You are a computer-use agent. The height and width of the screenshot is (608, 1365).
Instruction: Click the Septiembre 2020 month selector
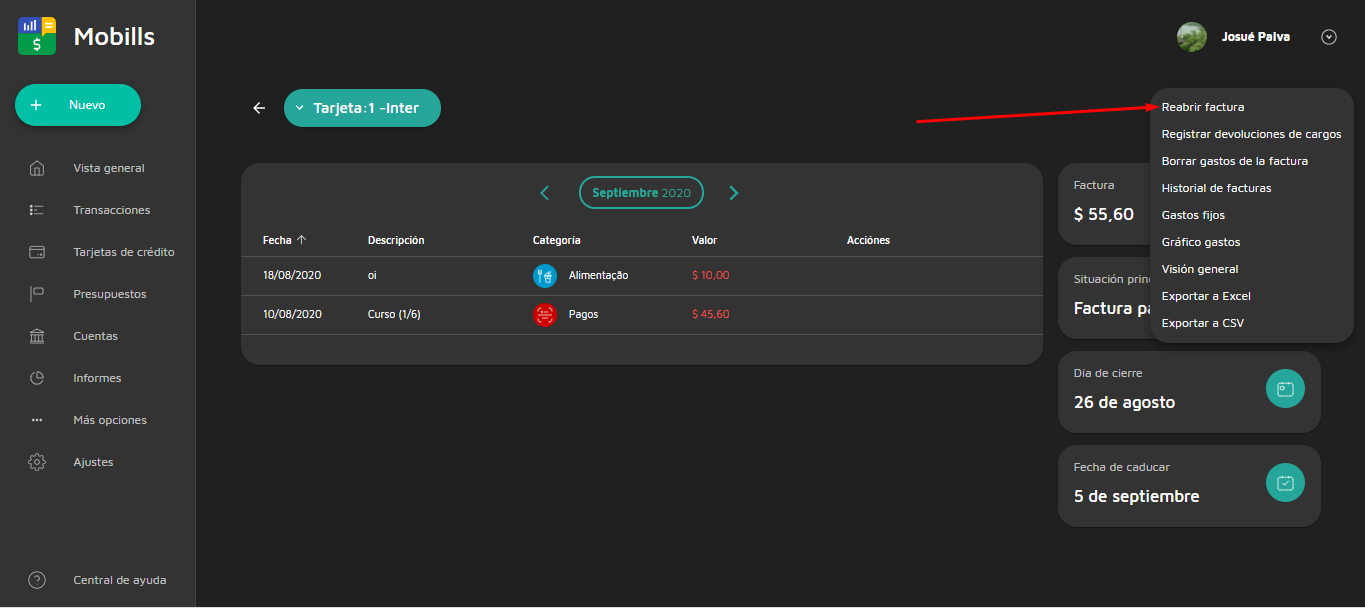[x=641, y=193]
